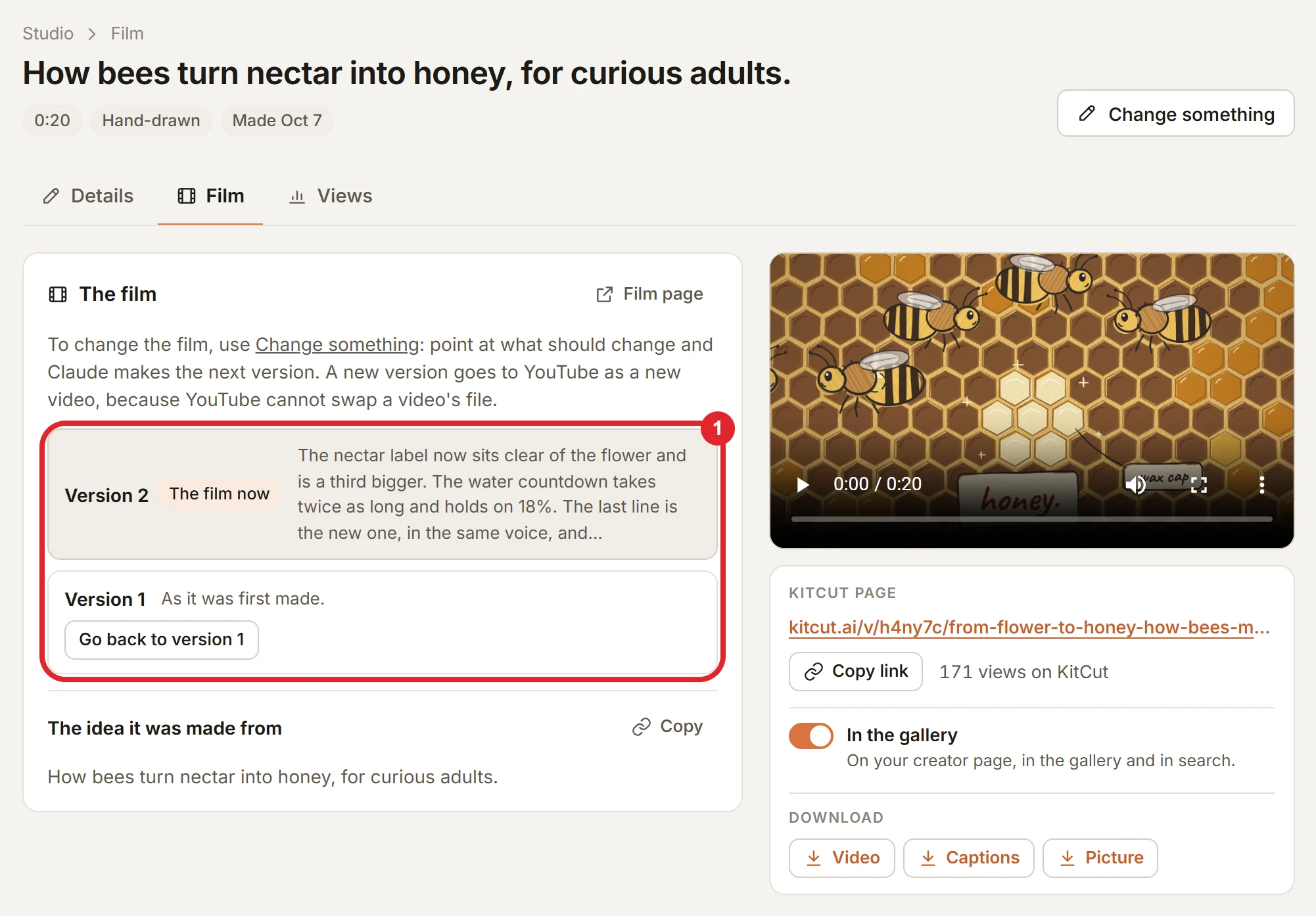
Task: Open the kitcut.ai film page URL
Action: [1029, 627]
